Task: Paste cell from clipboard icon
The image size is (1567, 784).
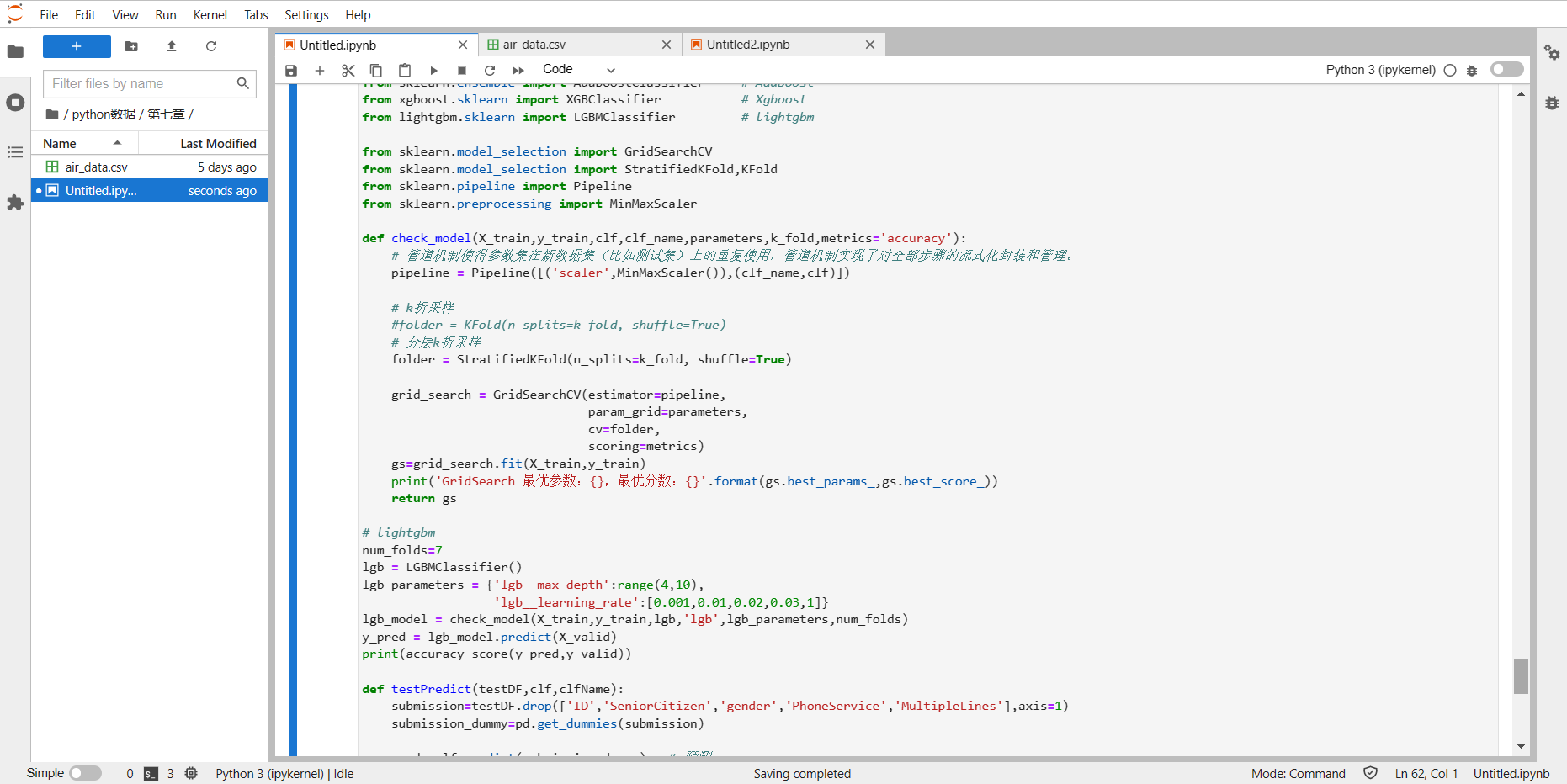Action: click(405, 71)
